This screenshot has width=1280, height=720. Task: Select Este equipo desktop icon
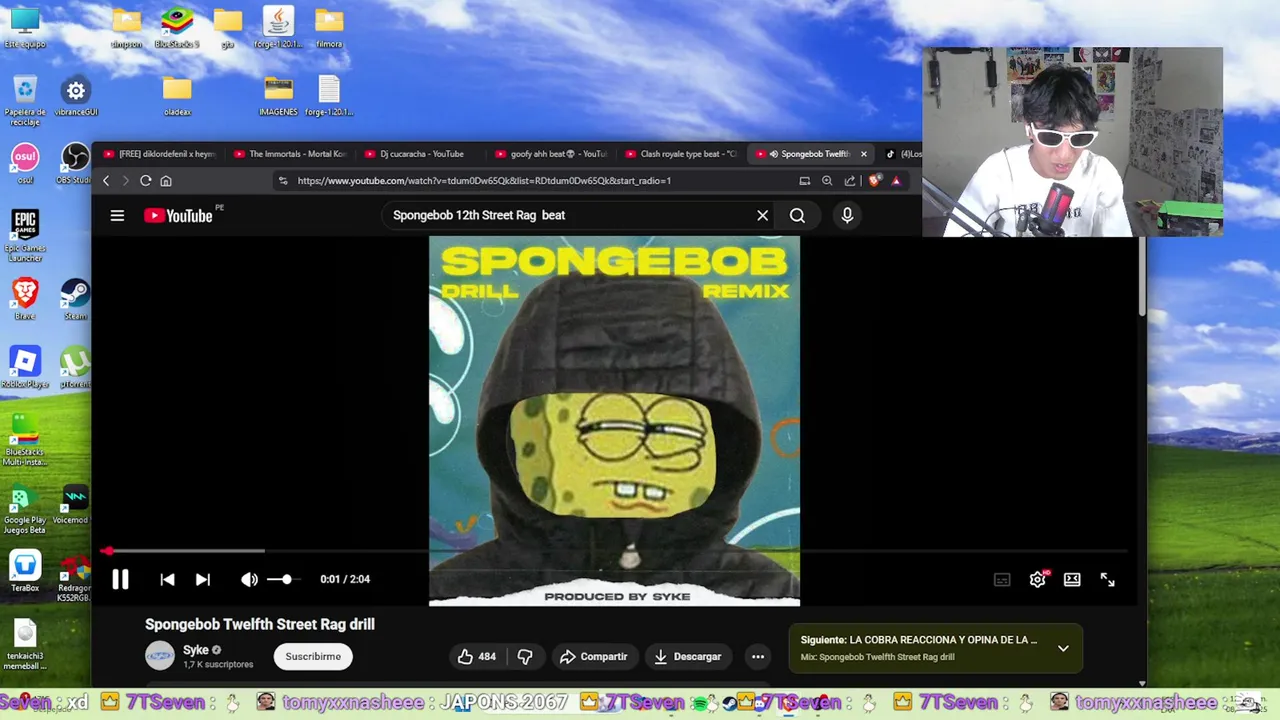coord(25,28)
